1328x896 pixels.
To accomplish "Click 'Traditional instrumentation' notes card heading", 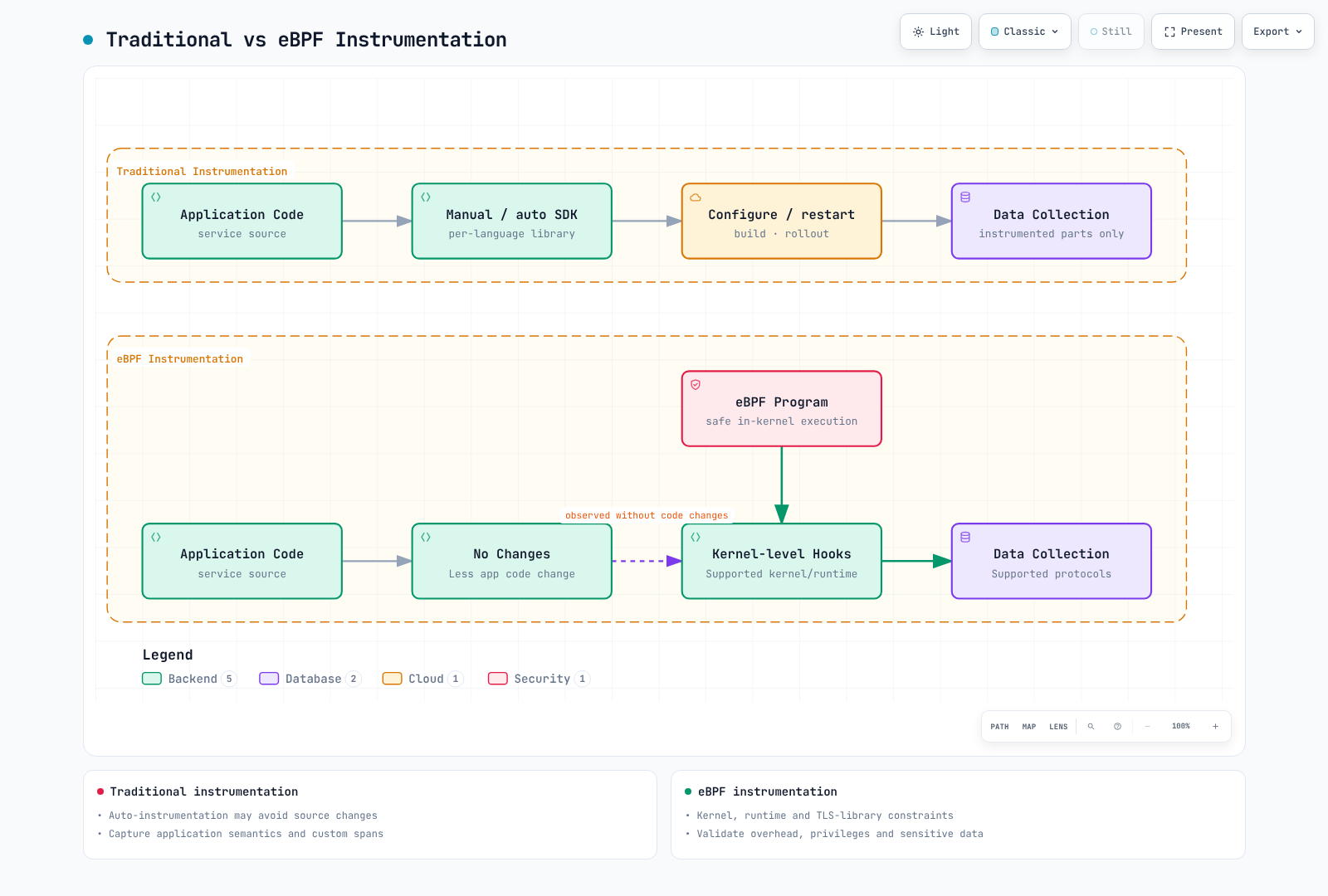I will (204, 792).
